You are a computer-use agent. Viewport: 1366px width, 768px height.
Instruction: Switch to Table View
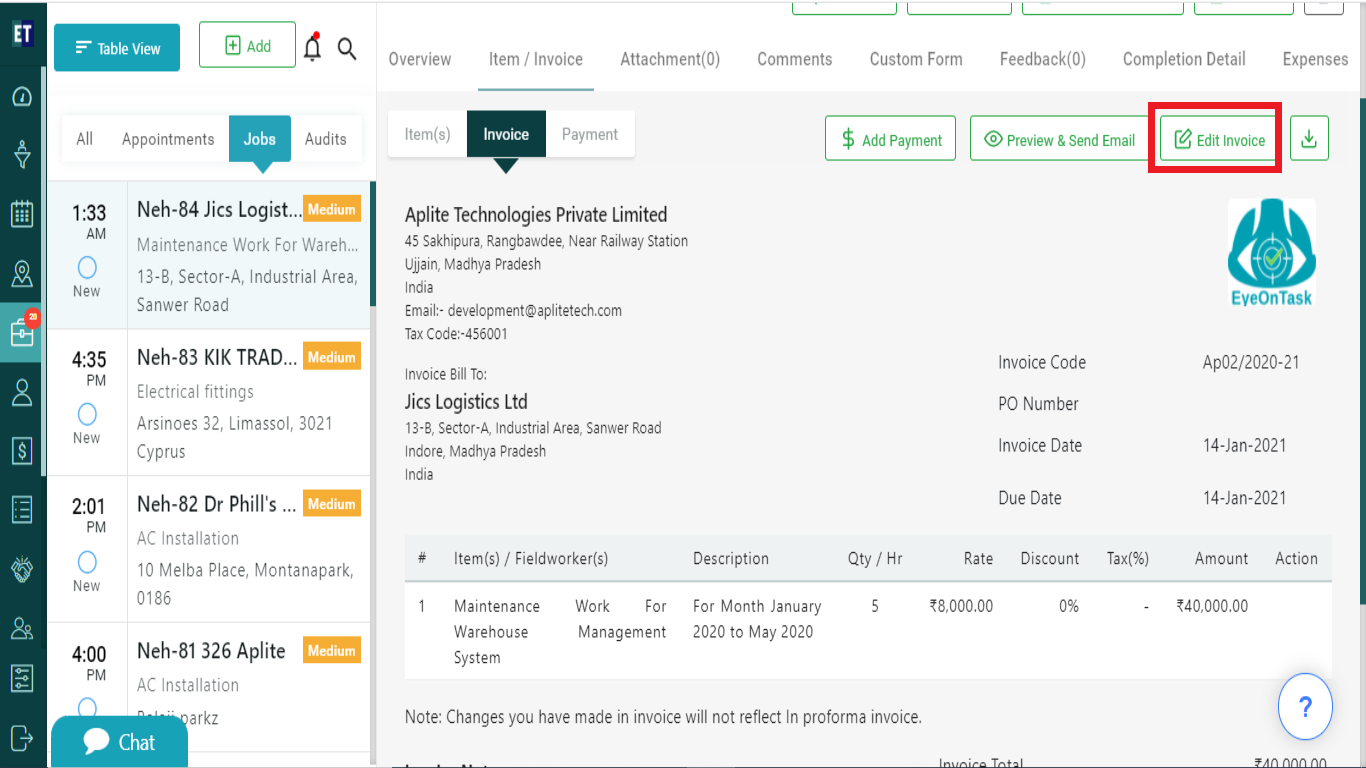point(117,48)
